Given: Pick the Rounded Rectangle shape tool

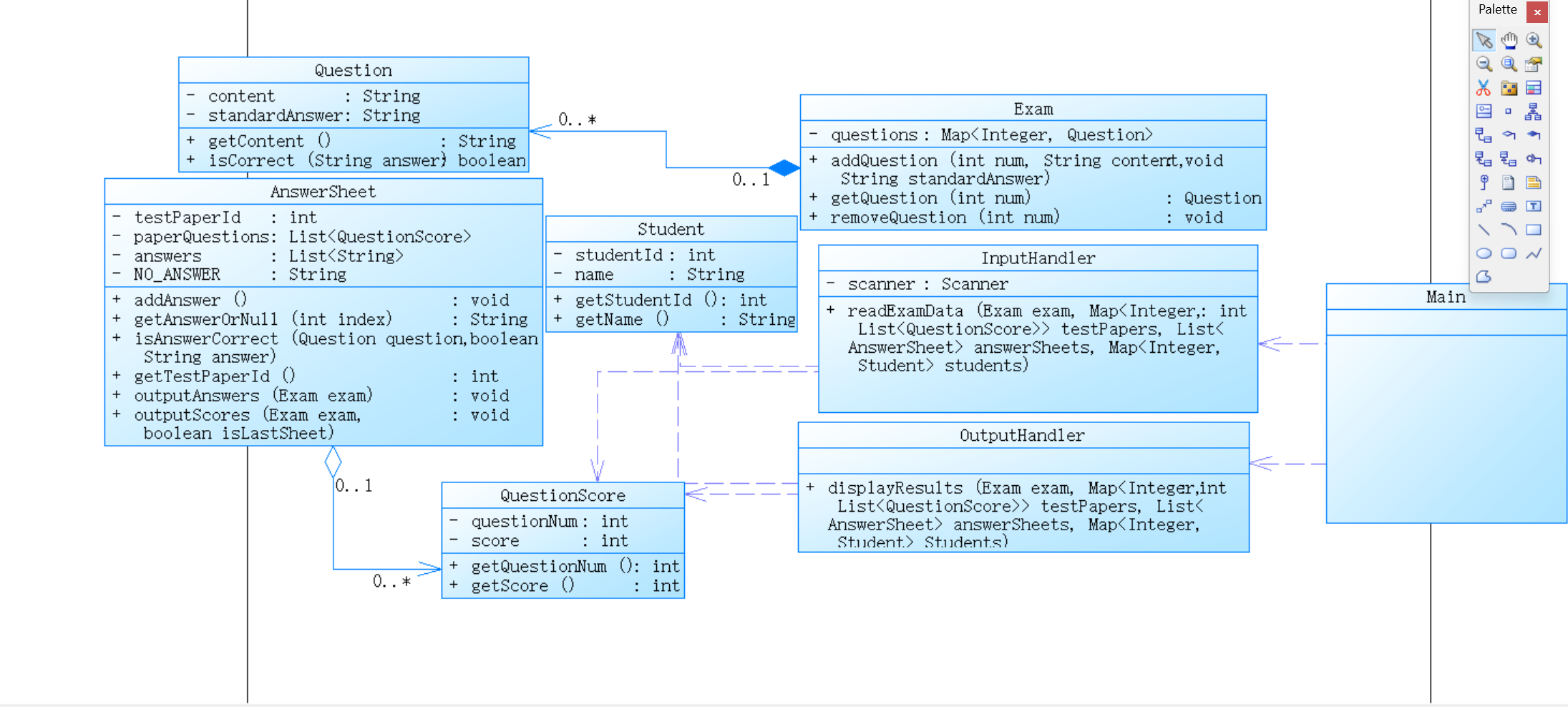Looking at the screenshot, I should [1509, 253].
